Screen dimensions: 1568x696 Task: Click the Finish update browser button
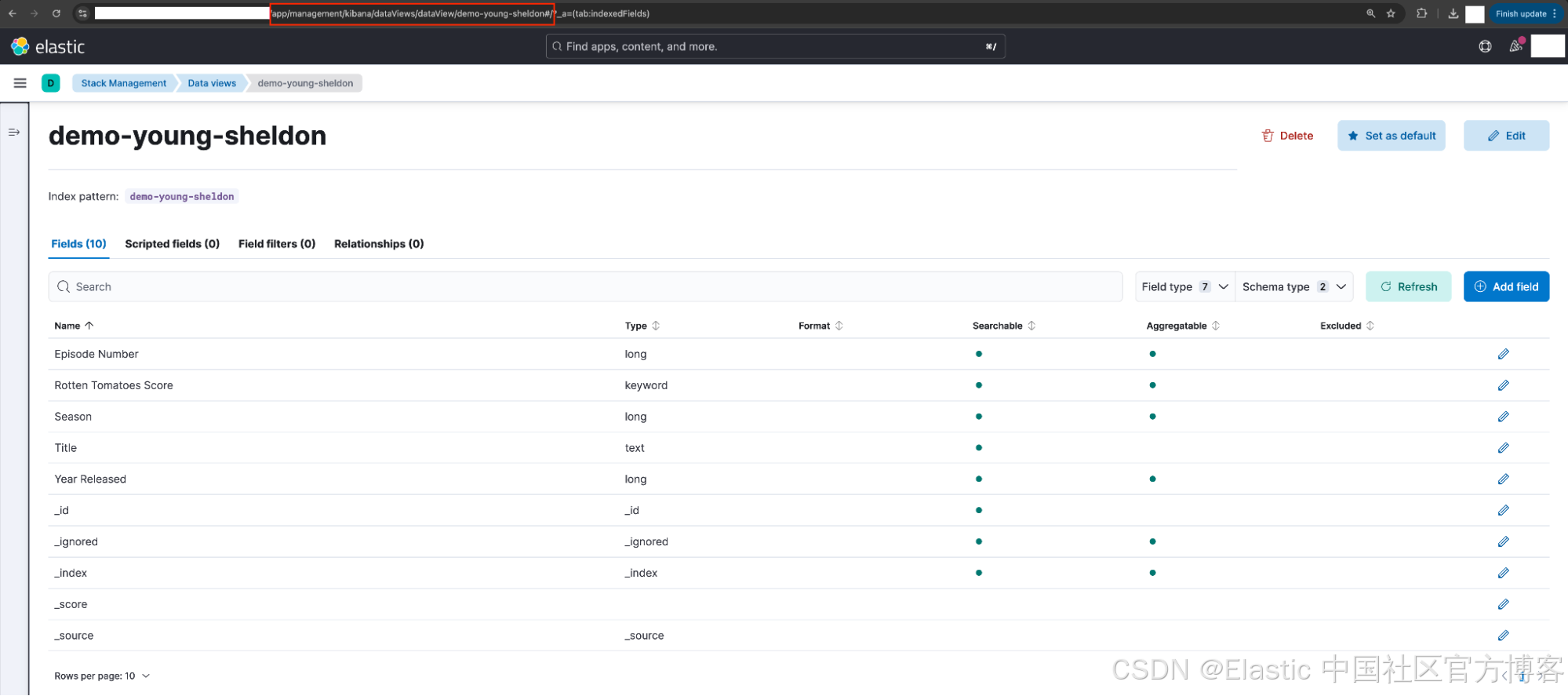1526,13
